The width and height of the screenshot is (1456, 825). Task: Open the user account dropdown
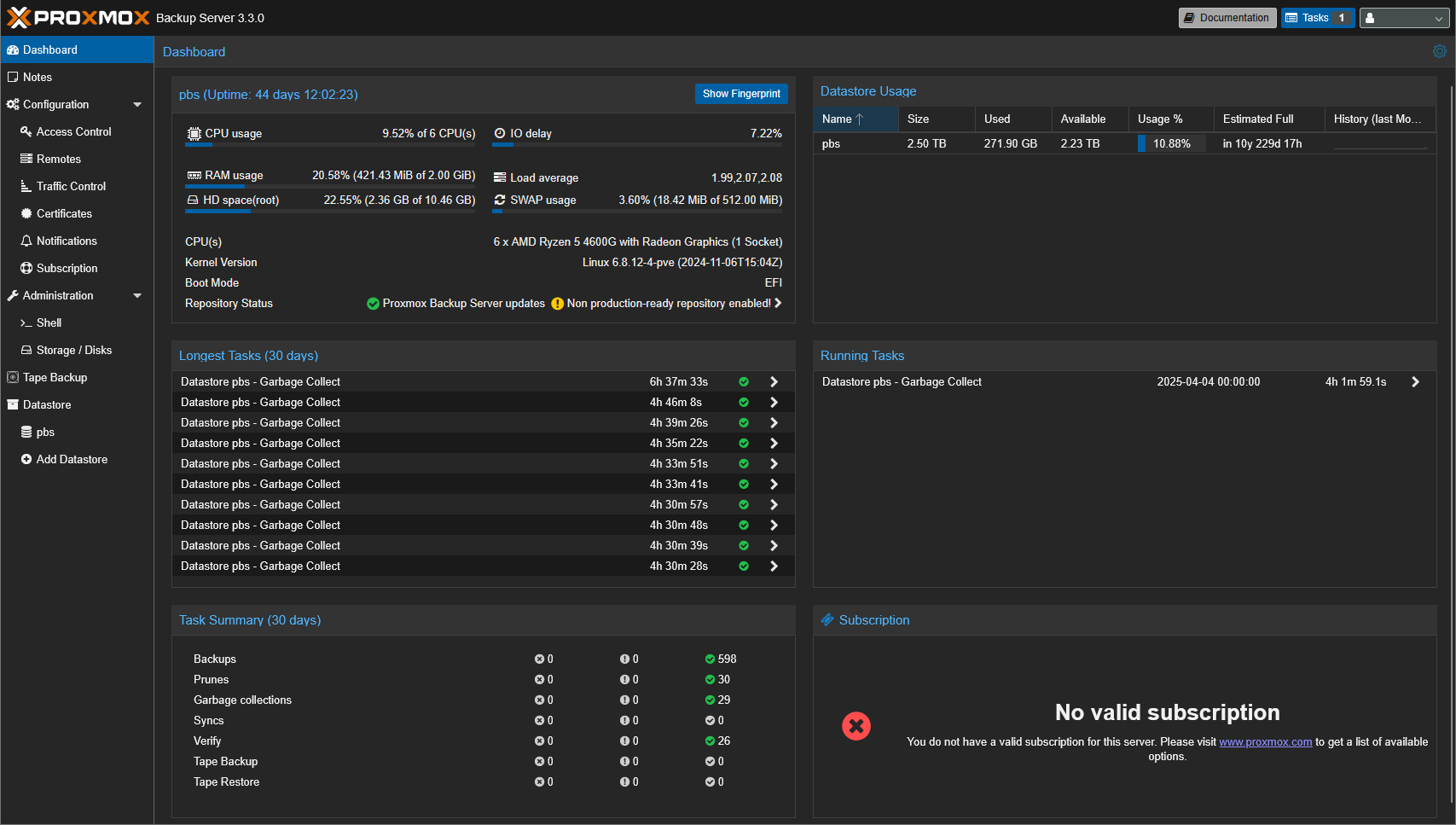click(1404, 17)
